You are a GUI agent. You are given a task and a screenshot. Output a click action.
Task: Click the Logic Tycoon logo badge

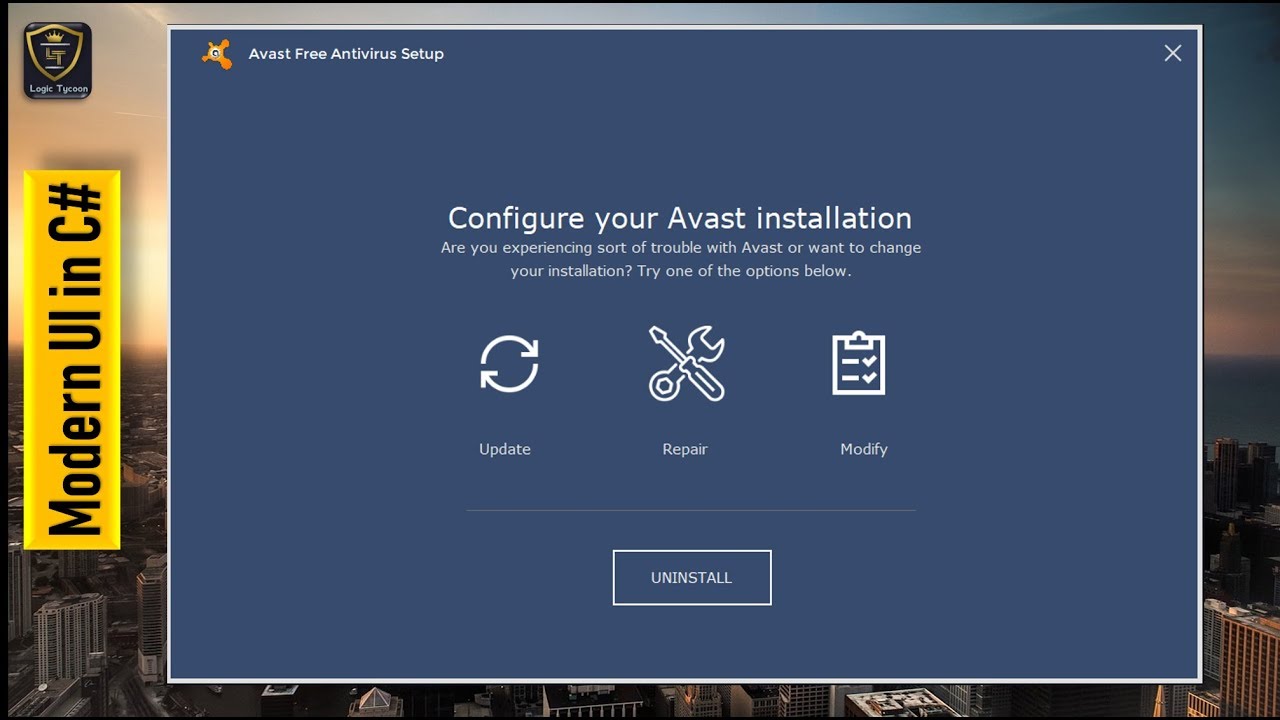pos(58,61)
